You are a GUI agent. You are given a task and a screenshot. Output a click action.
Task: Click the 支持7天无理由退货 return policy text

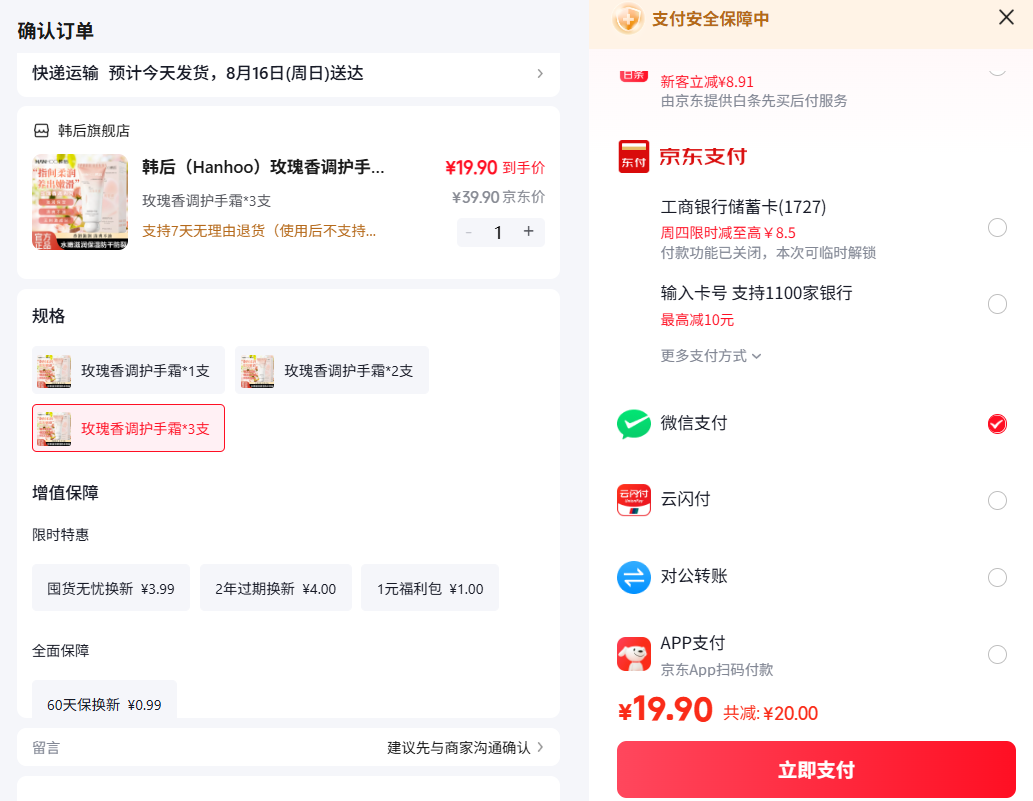pos(259,231)
